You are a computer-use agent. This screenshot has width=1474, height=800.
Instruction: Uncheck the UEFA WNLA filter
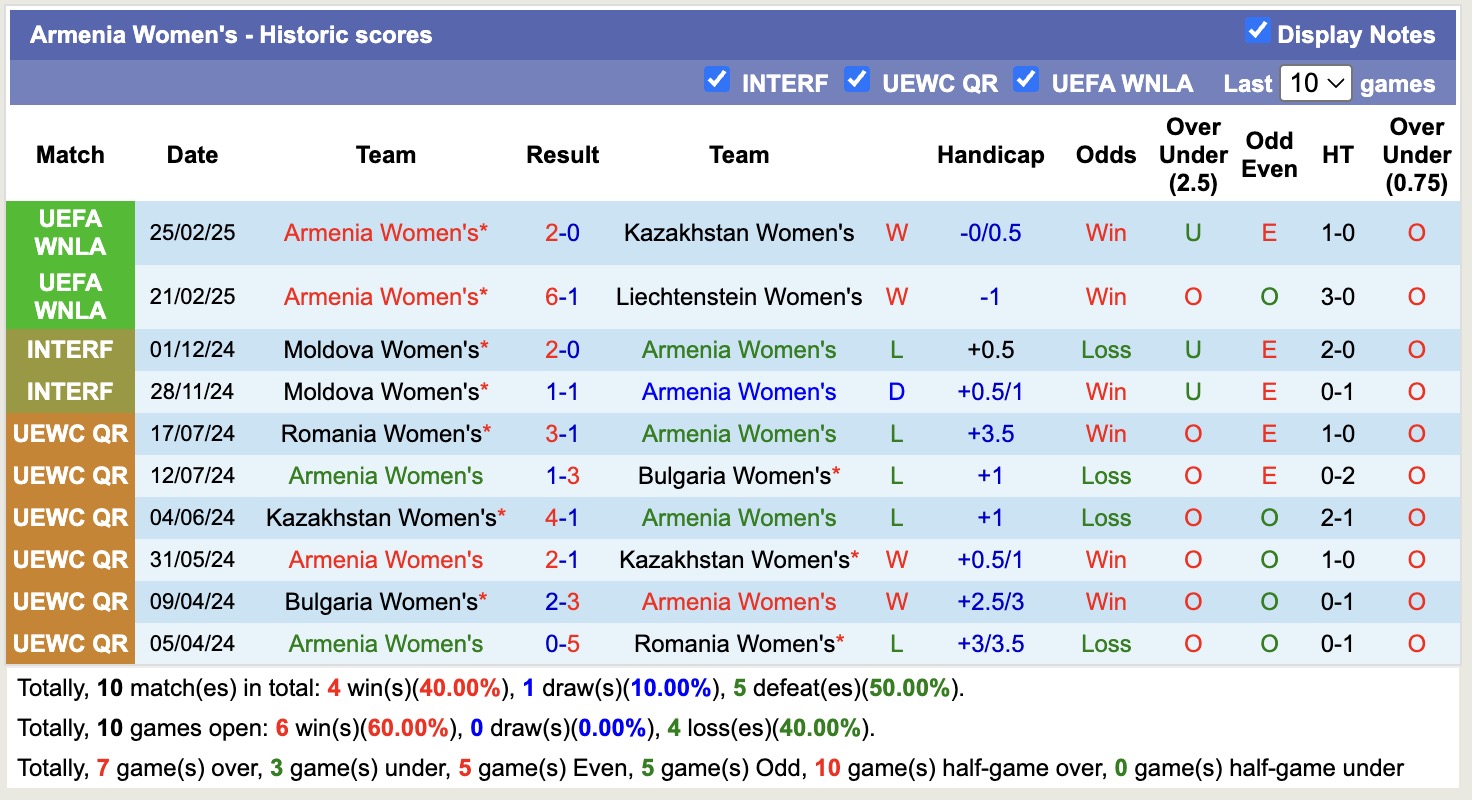point(1026,81)
